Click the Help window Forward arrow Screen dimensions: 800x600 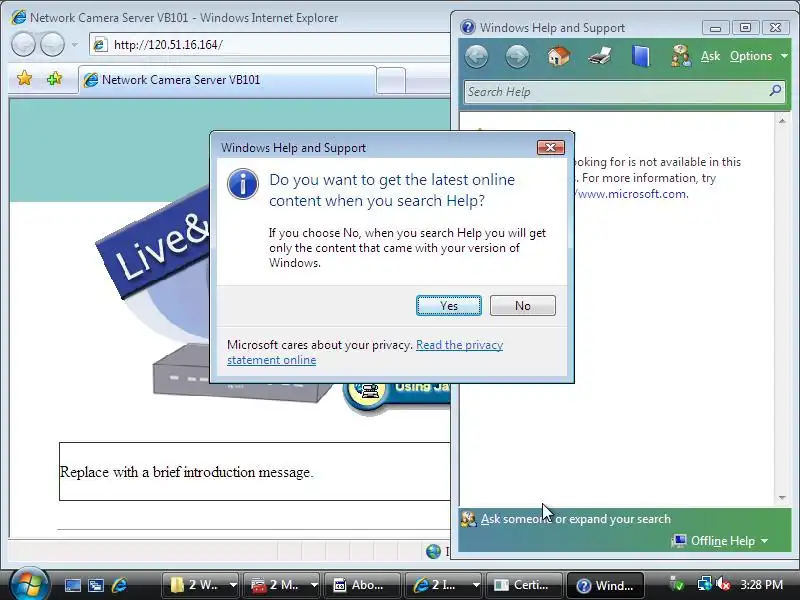click(x=517, y=56)
